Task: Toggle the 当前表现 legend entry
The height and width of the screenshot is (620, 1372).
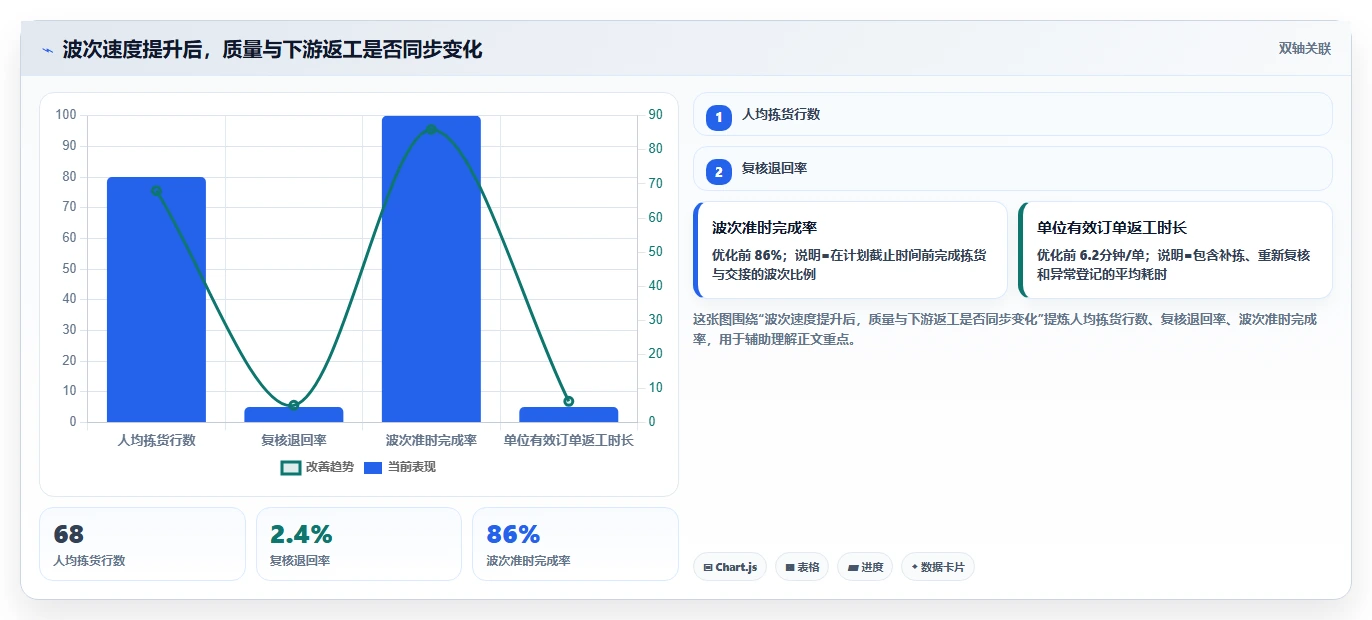Action: click(x=399, y=467)
